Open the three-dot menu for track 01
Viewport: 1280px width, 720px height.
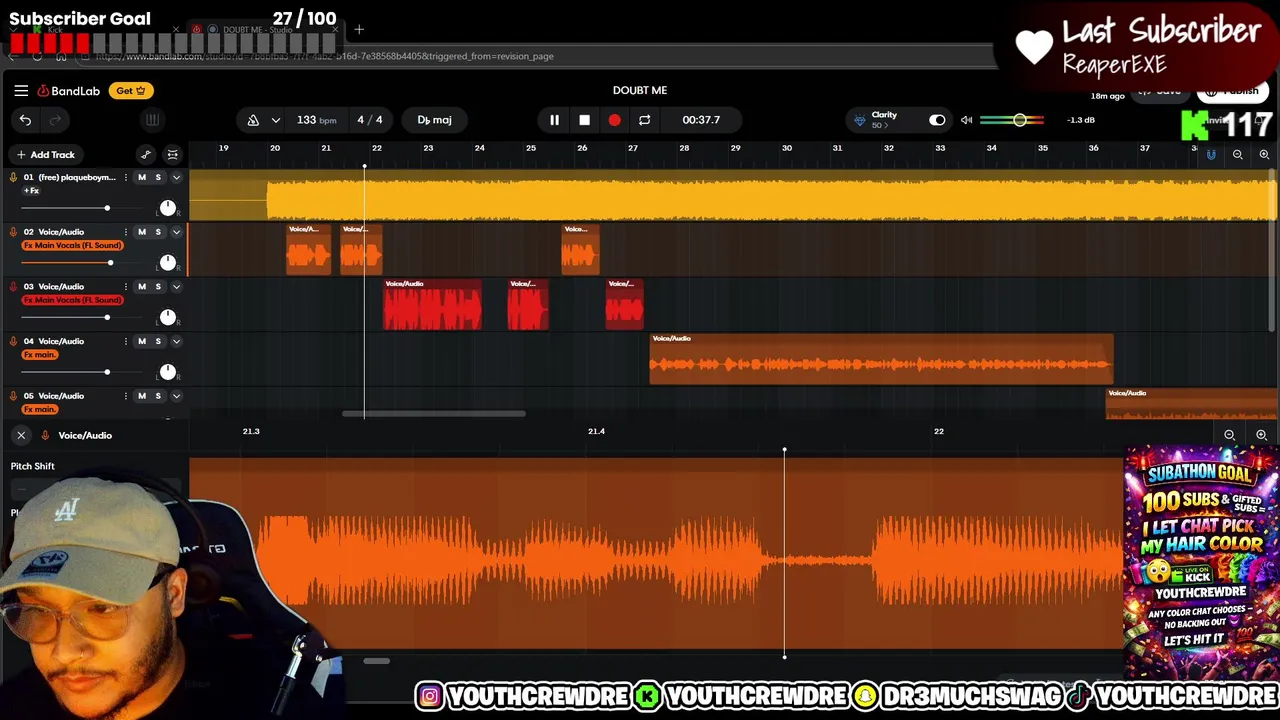(125, 177)
